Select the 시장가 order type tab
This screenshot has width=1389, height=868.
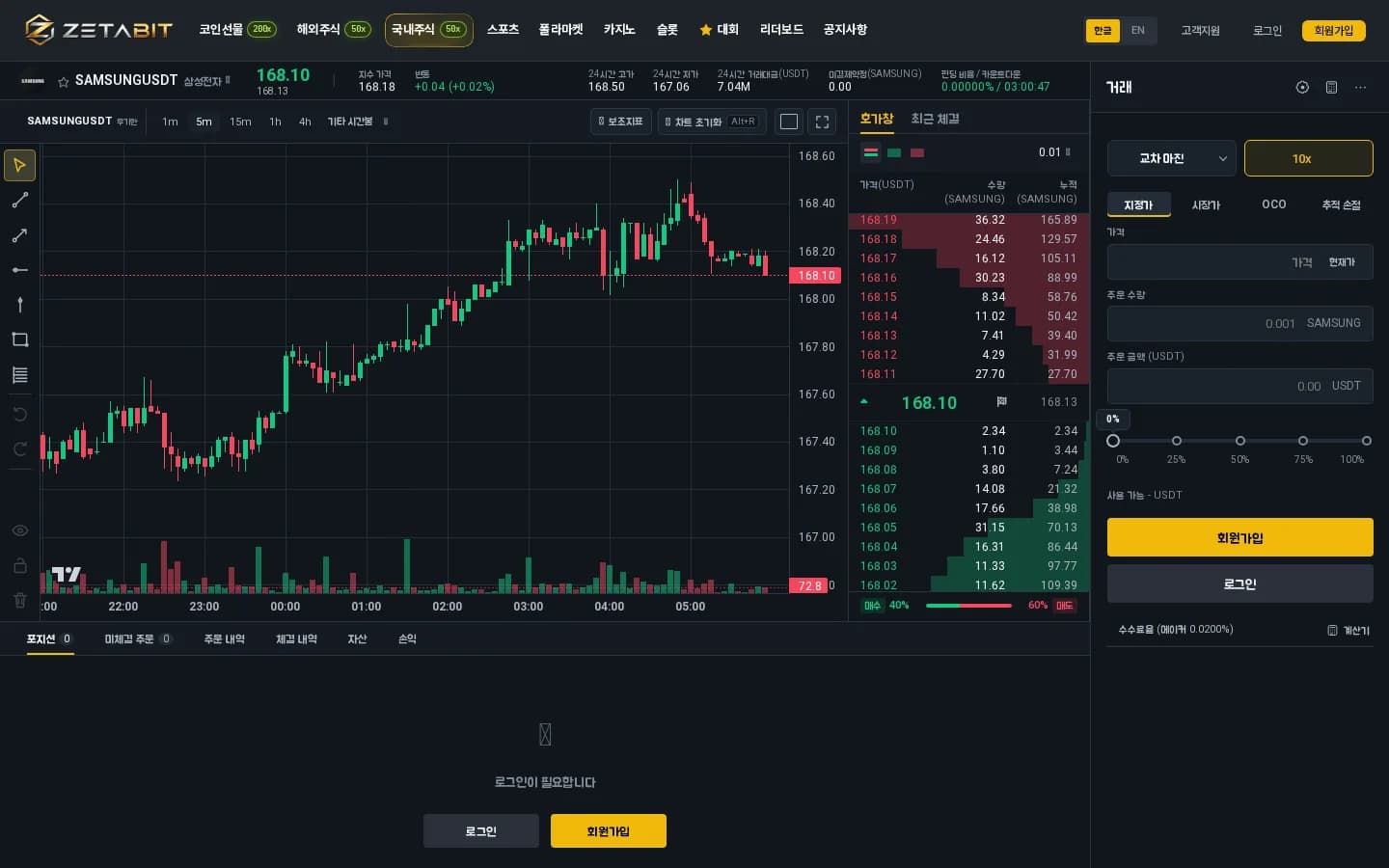[x=1206, y=204]
